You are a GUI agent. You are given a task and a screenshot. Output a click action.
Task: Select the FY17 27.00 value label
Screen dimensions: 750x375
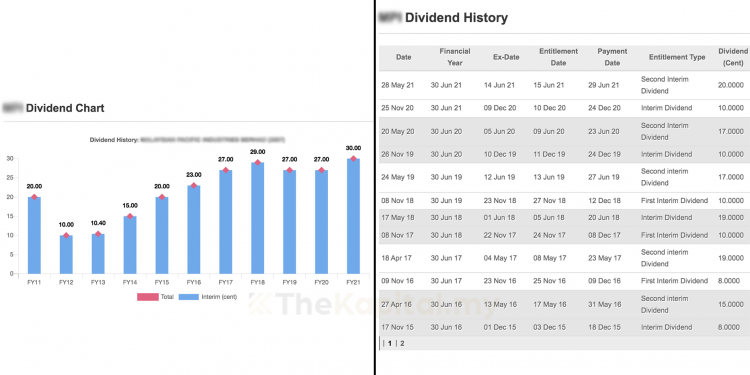[226, 159]
